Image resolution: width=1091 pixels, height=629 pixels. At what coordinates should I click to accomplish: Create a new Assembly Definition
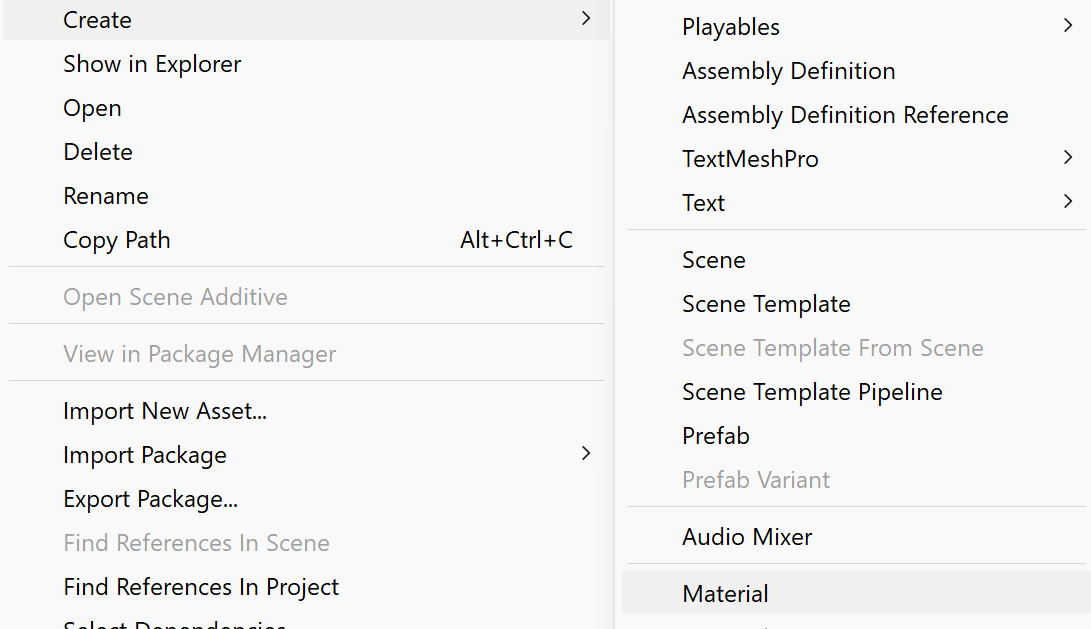coord(788,71)
